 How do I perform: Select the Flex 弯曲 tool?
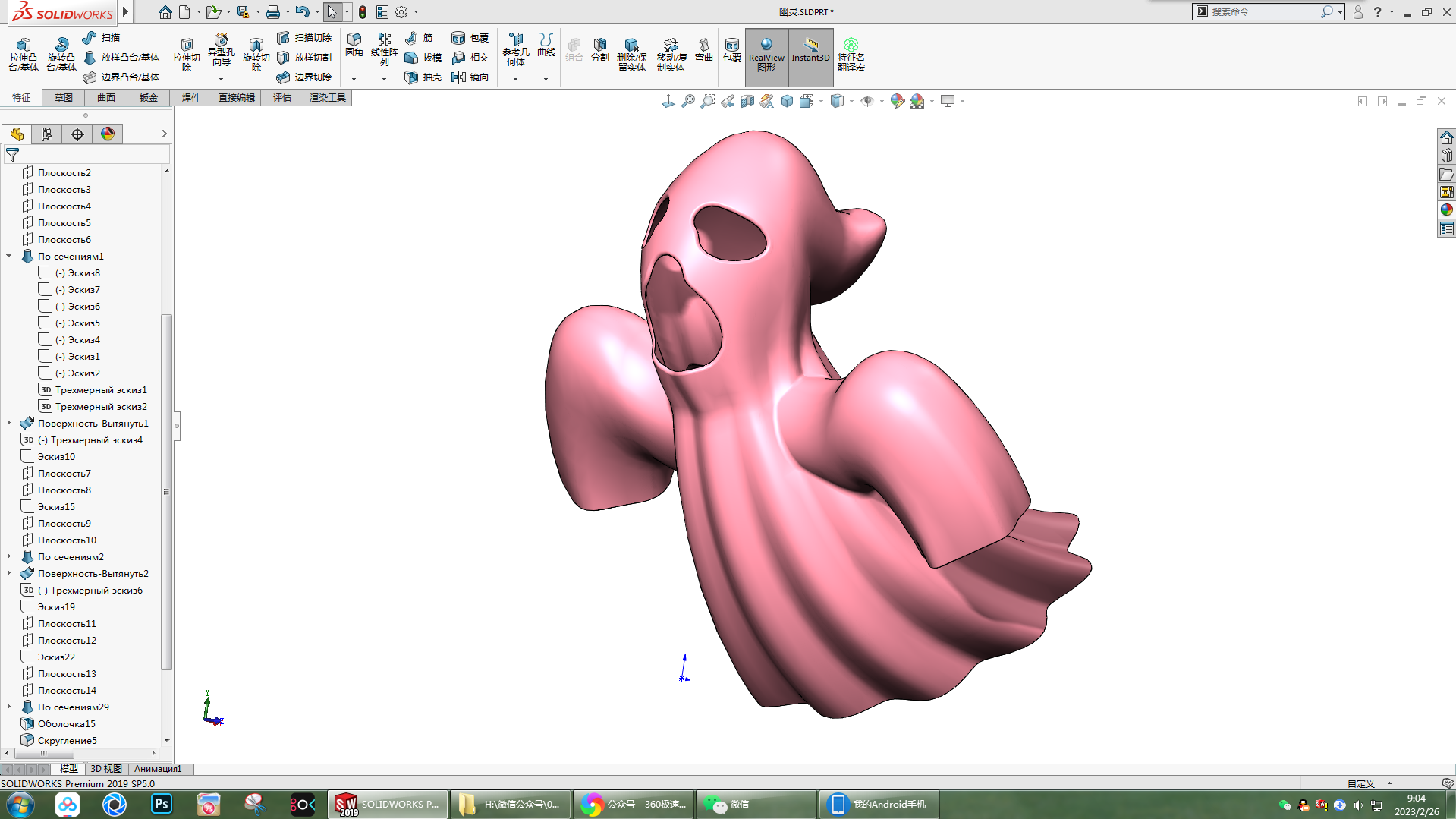704,50
